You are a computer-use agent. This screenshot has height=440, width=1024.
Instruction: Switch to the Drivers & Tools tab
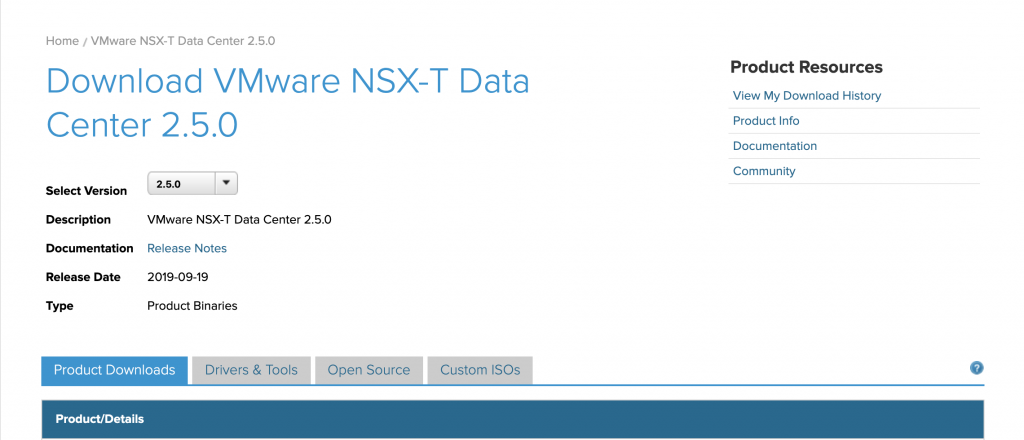click(x=251, y=370)
